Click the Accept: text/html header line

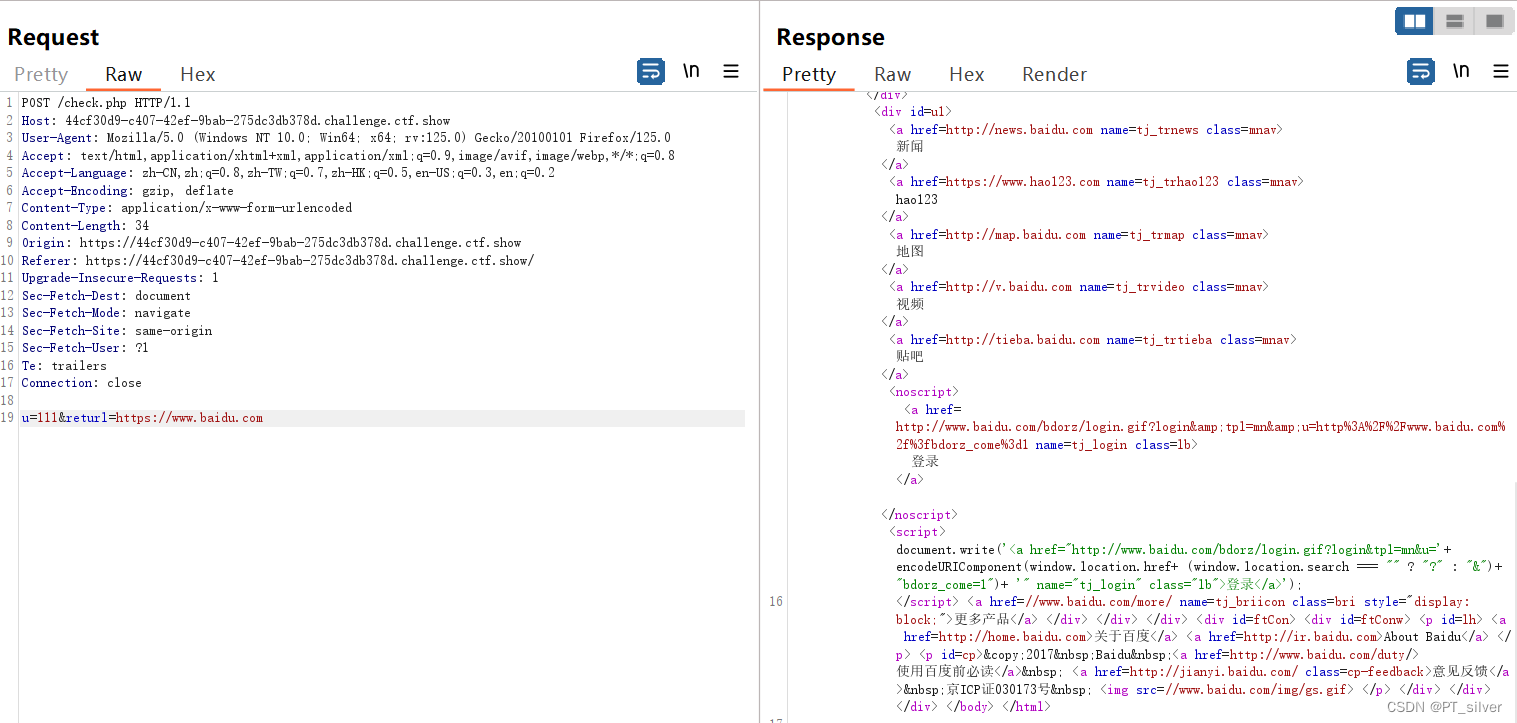348,156
